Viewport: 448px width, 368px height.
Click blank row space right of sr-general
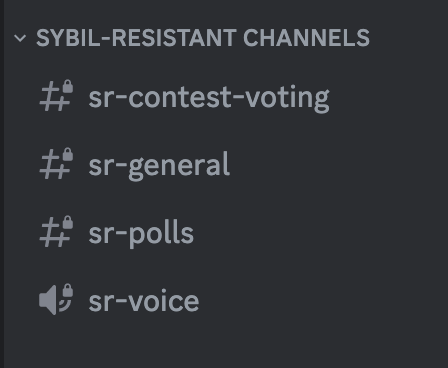pos(333,165)
